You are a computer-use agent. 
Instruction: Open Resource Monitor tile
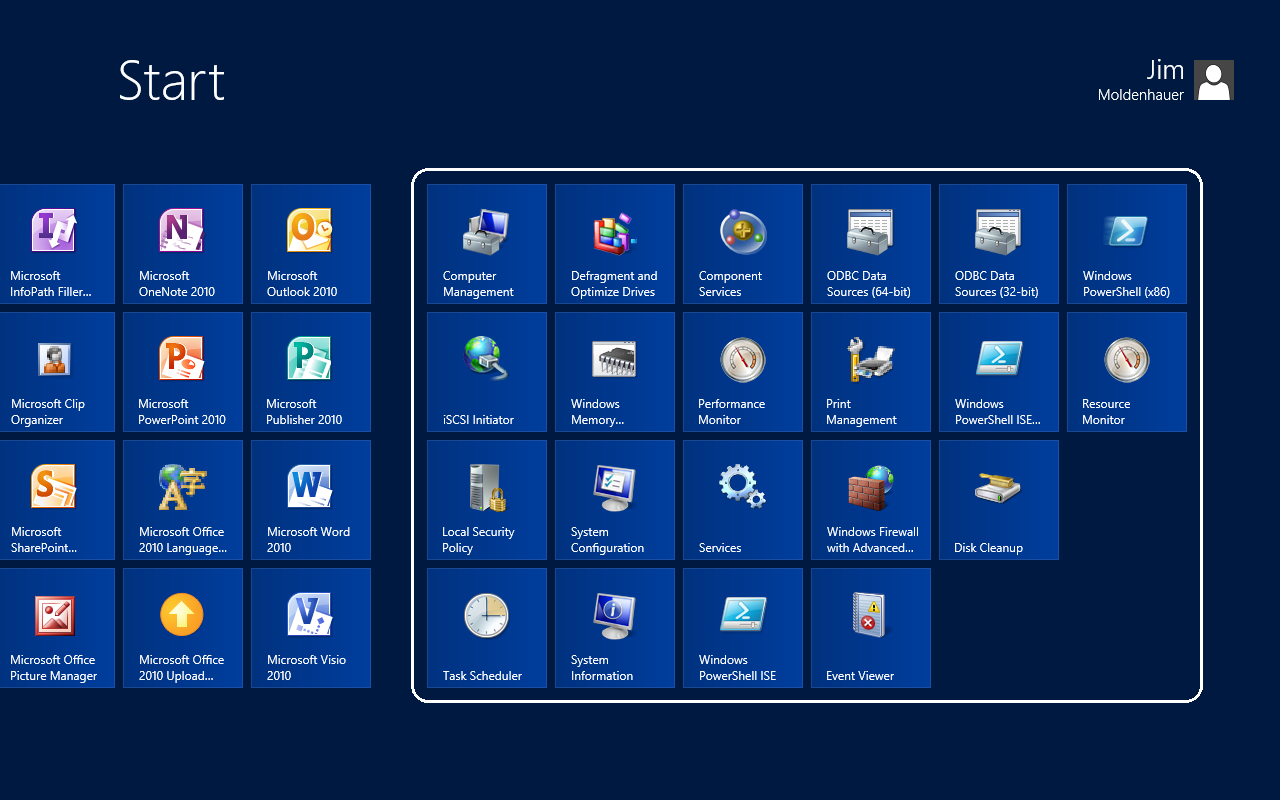pyautogui.click(x=1127, y=372)
